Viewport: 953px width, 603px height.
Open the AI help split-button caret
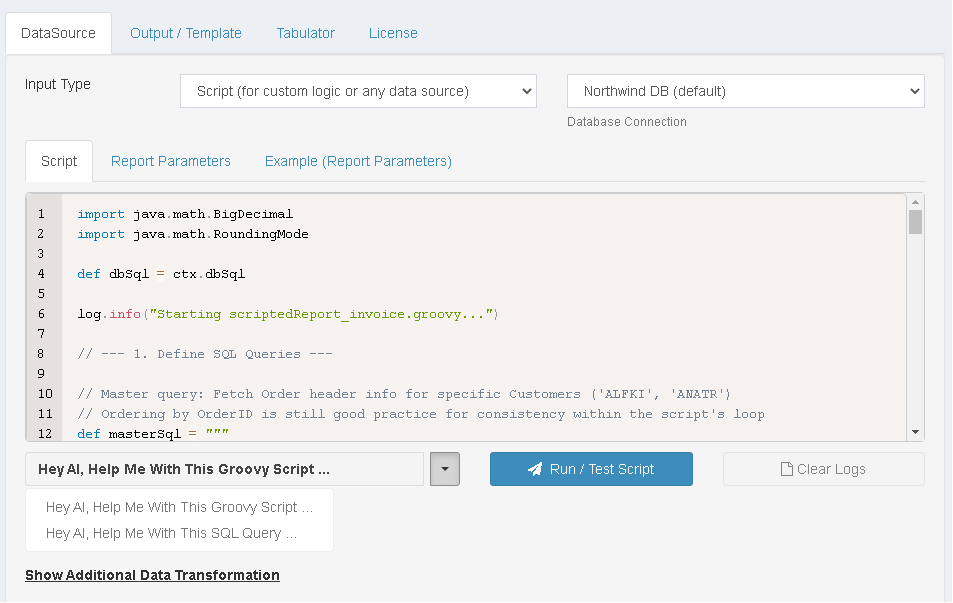(x=444, y=469)
